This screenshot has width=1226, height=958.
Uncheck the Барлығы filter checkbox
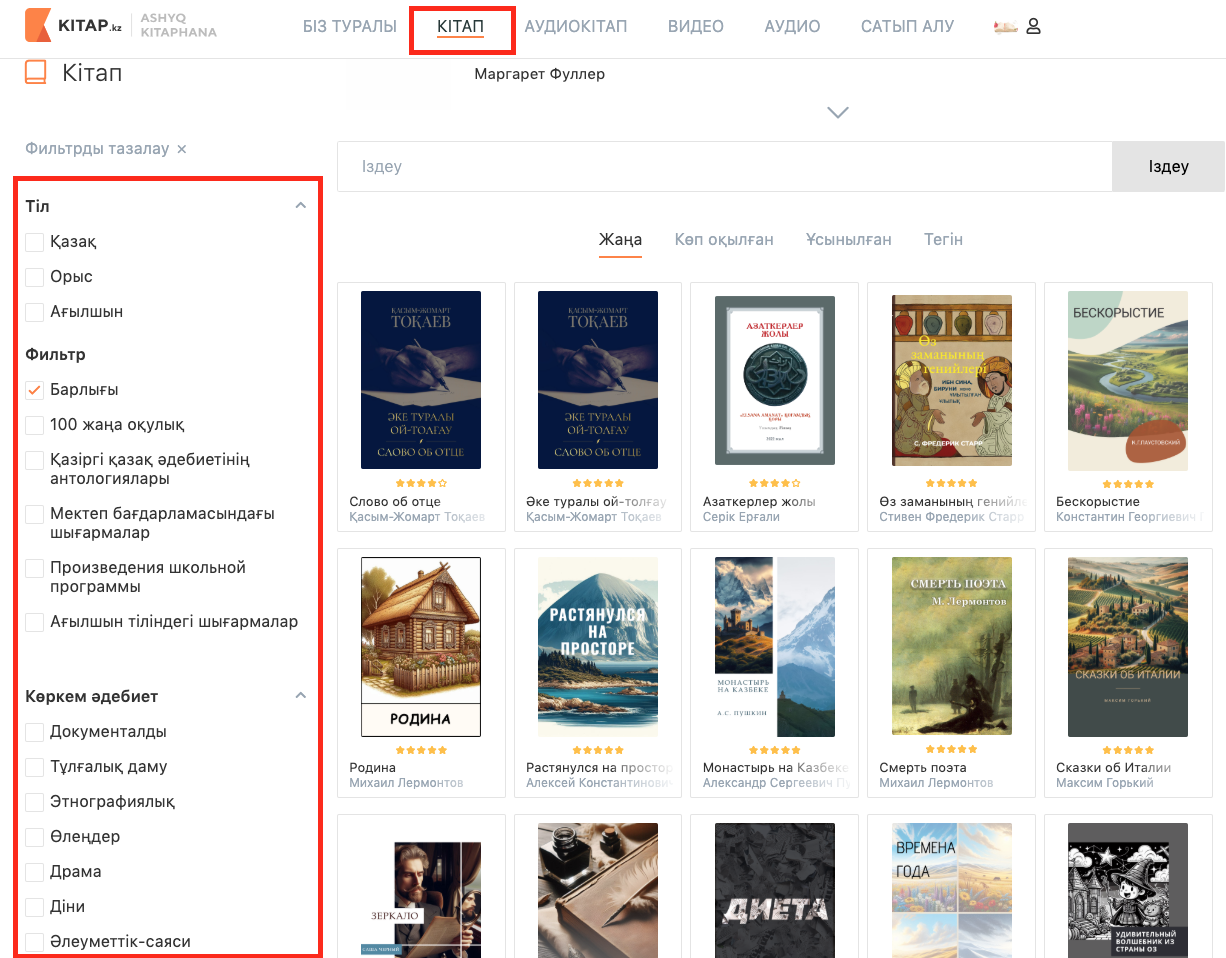(35, 390)
